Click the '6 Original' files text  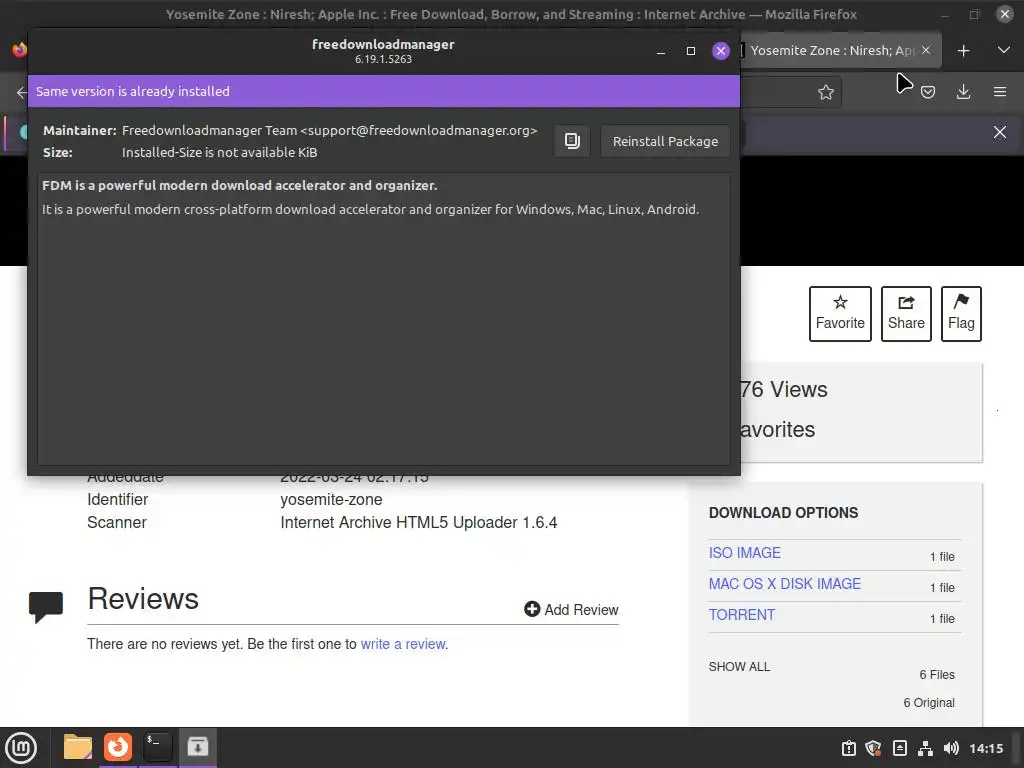pyautogui.click(x=929, y=703)
